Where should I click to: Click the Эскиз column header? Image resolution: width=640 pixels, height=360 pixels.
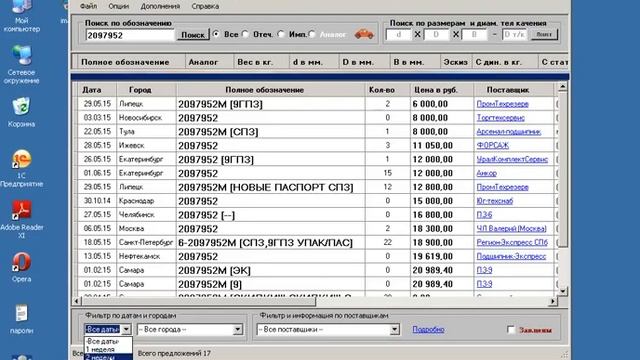[x=456, y=62]
